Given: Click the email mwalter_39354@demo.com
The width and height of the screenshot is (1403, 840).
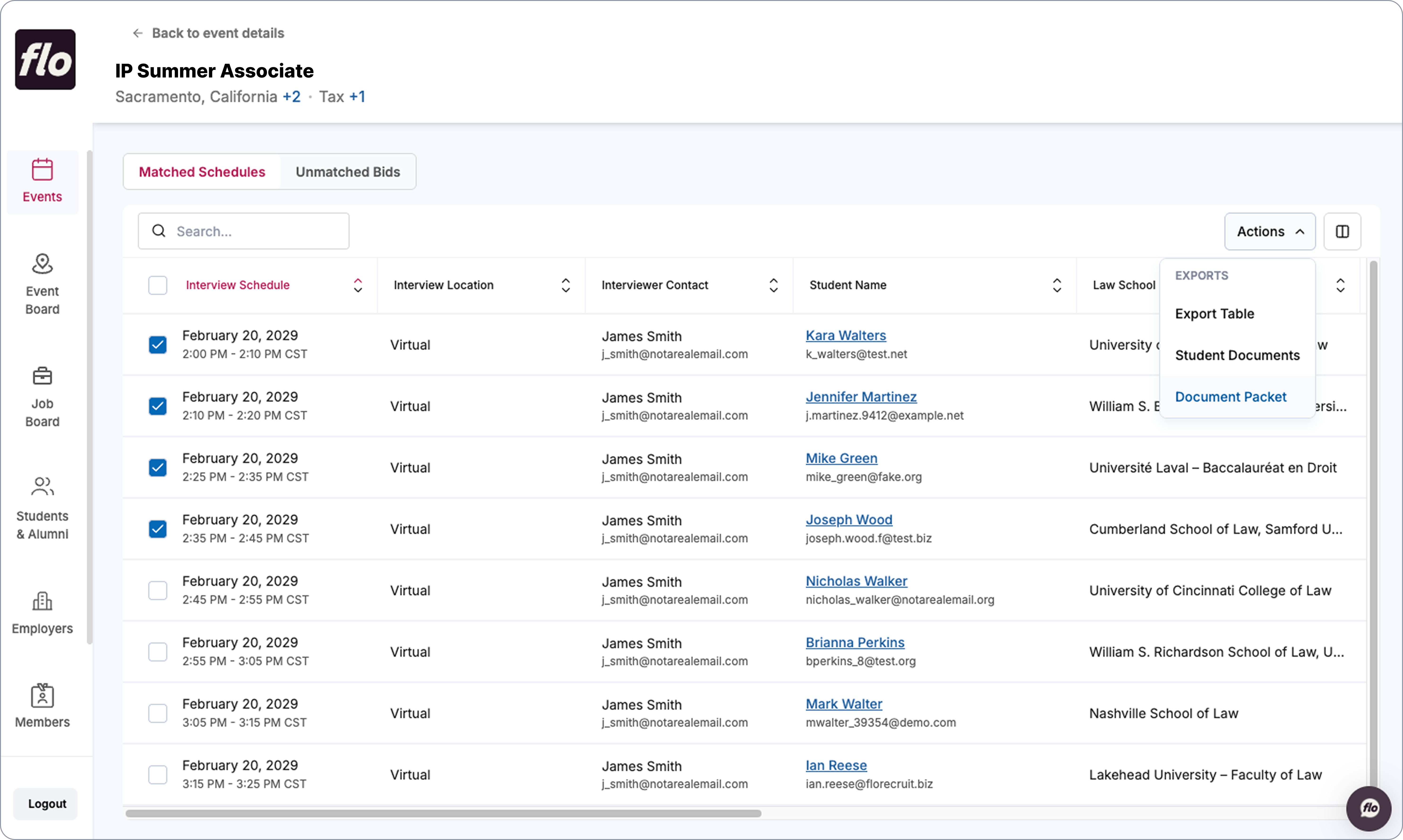Looking at the screenshot, I should (881, 723).
